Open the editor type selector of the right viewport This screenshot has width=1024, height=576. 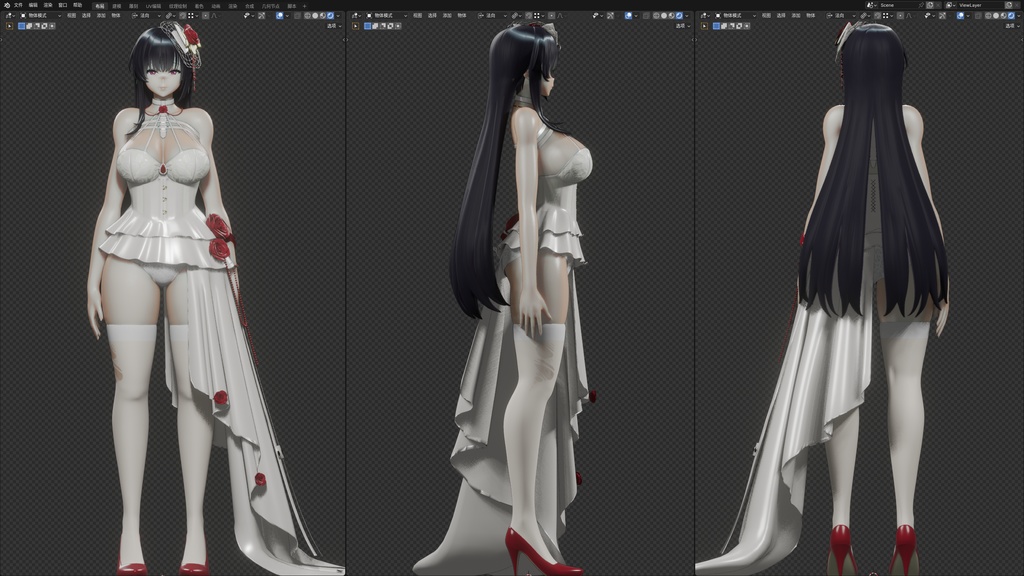(705, 16)
